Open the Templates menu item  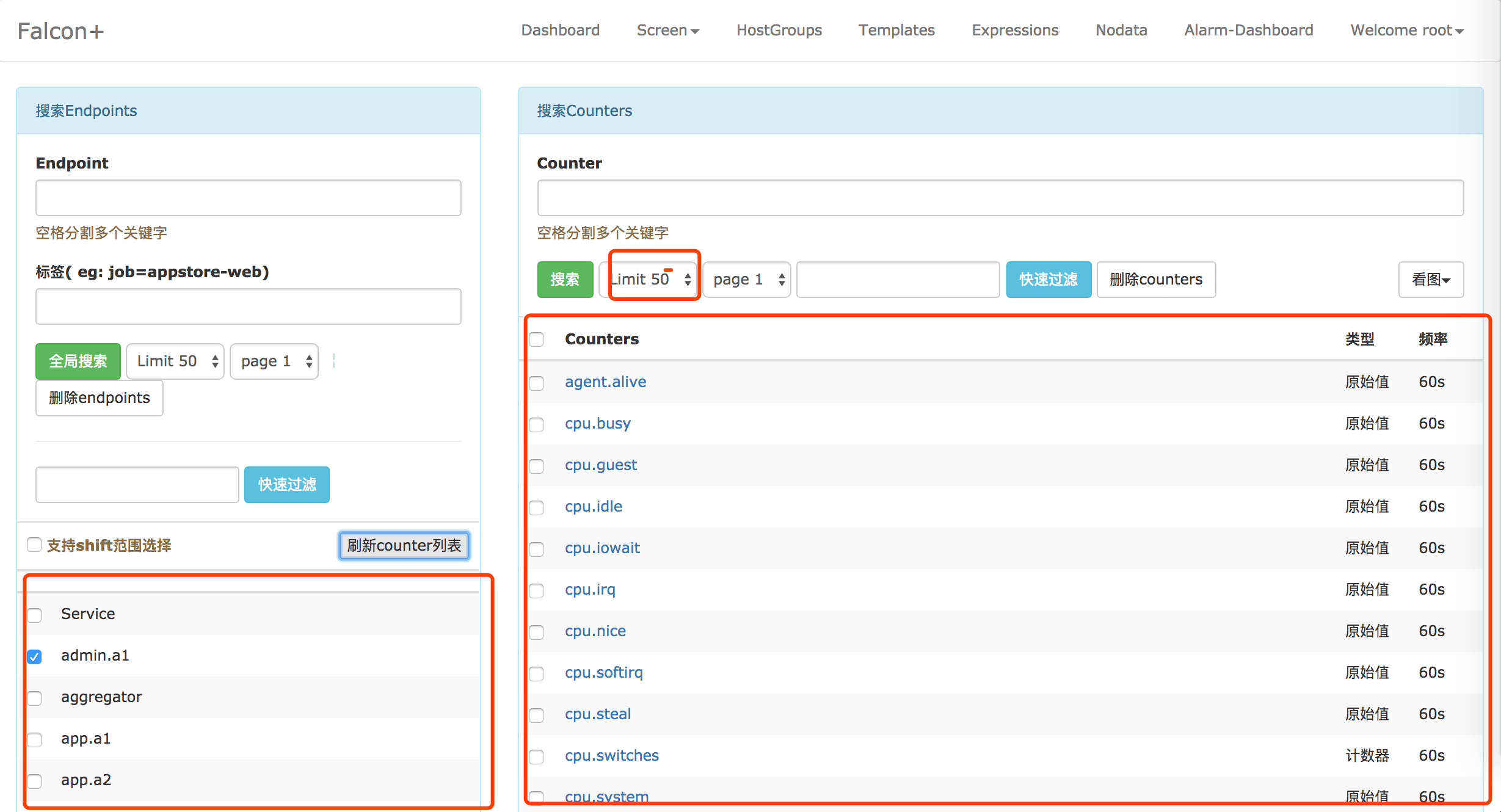tap(896, 31)
